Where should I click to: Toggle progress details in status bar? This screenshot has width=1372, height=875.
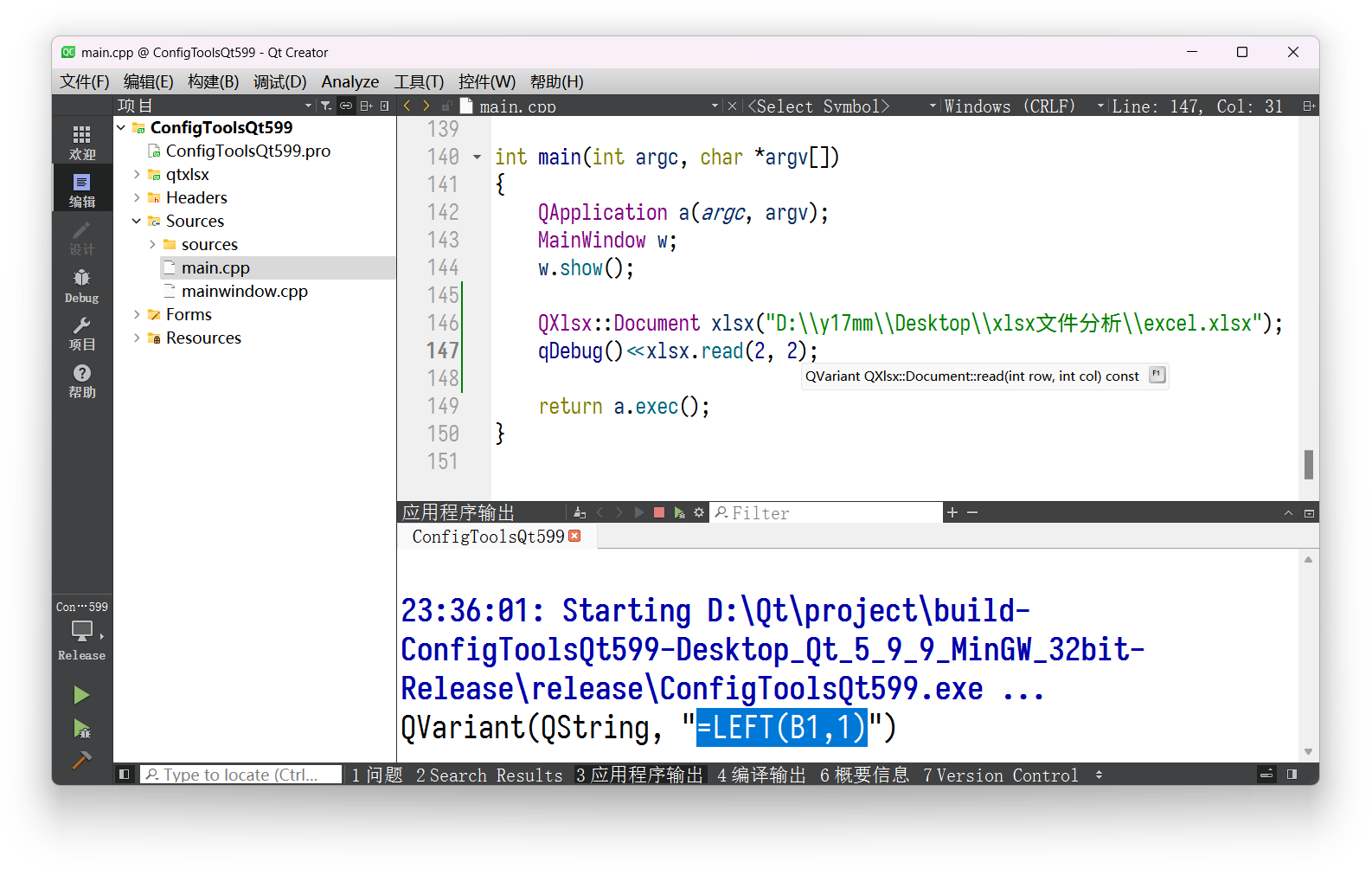click(1266, 775)
